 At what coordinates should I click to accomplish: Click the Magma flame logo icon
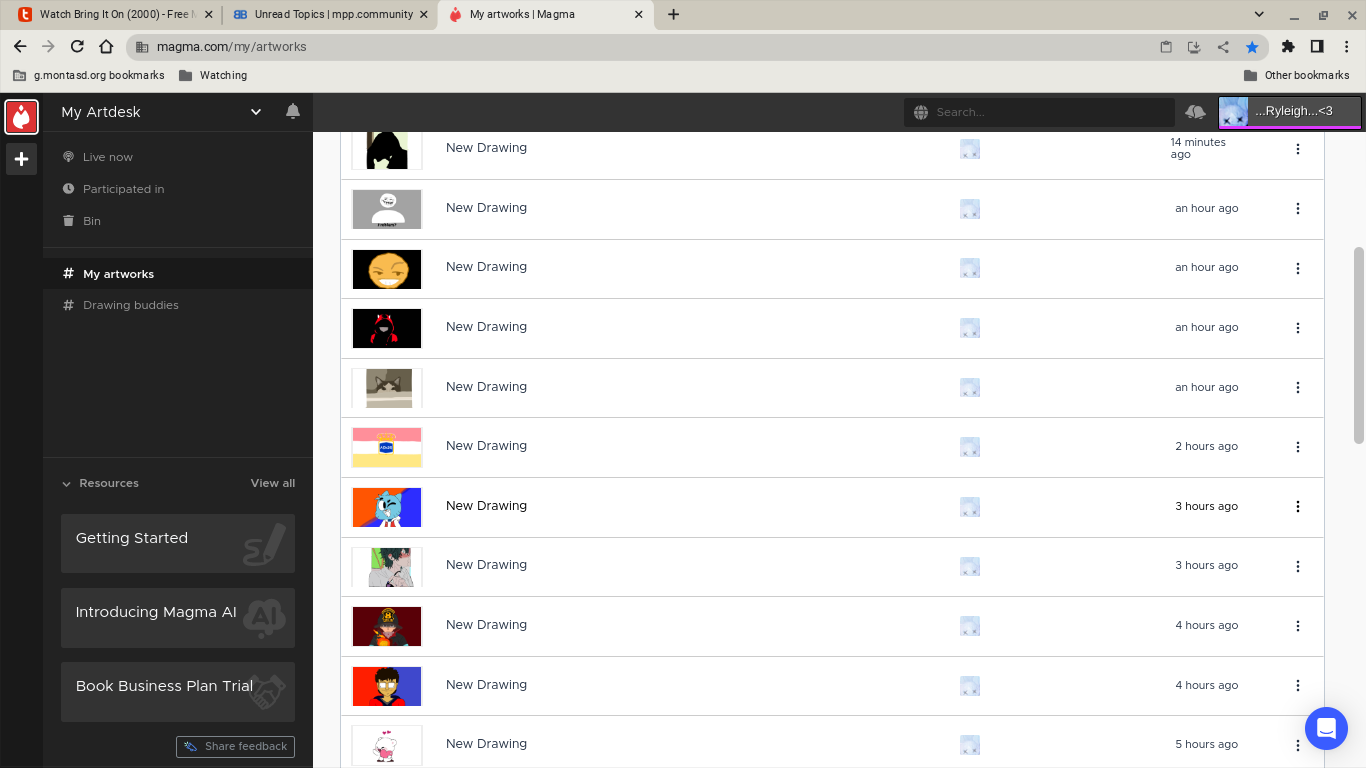click(x=21, y=116)
